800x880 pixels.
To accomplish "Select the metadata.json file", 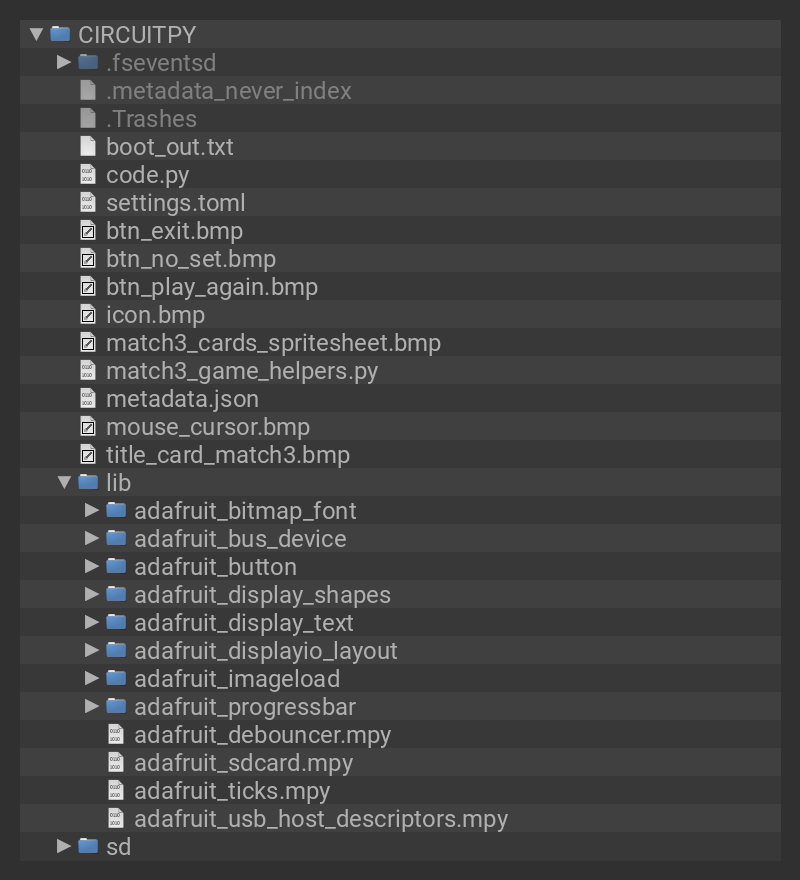I will 182,398.
